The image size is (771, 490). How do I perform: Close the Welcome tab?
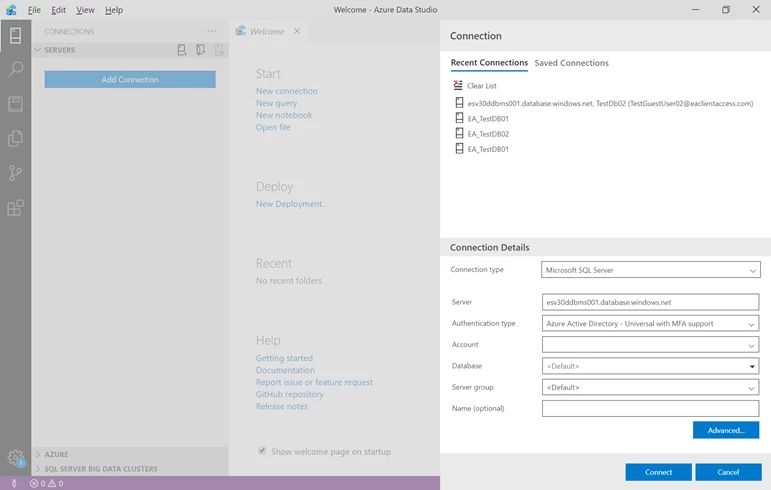pyautogui.click(x=297, y=31)
